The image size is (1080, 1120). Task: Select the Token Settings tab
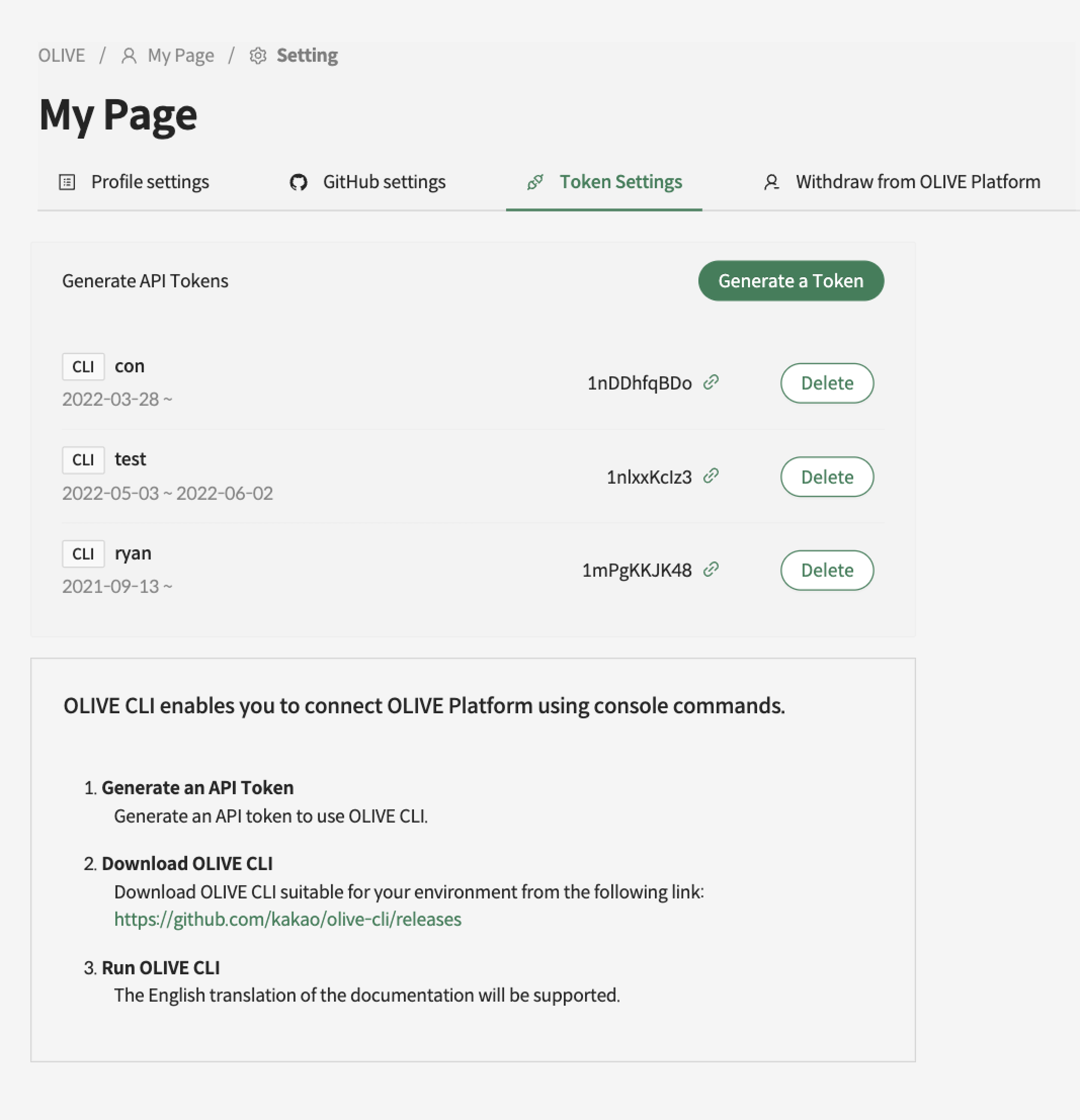[x=620, y=182]
